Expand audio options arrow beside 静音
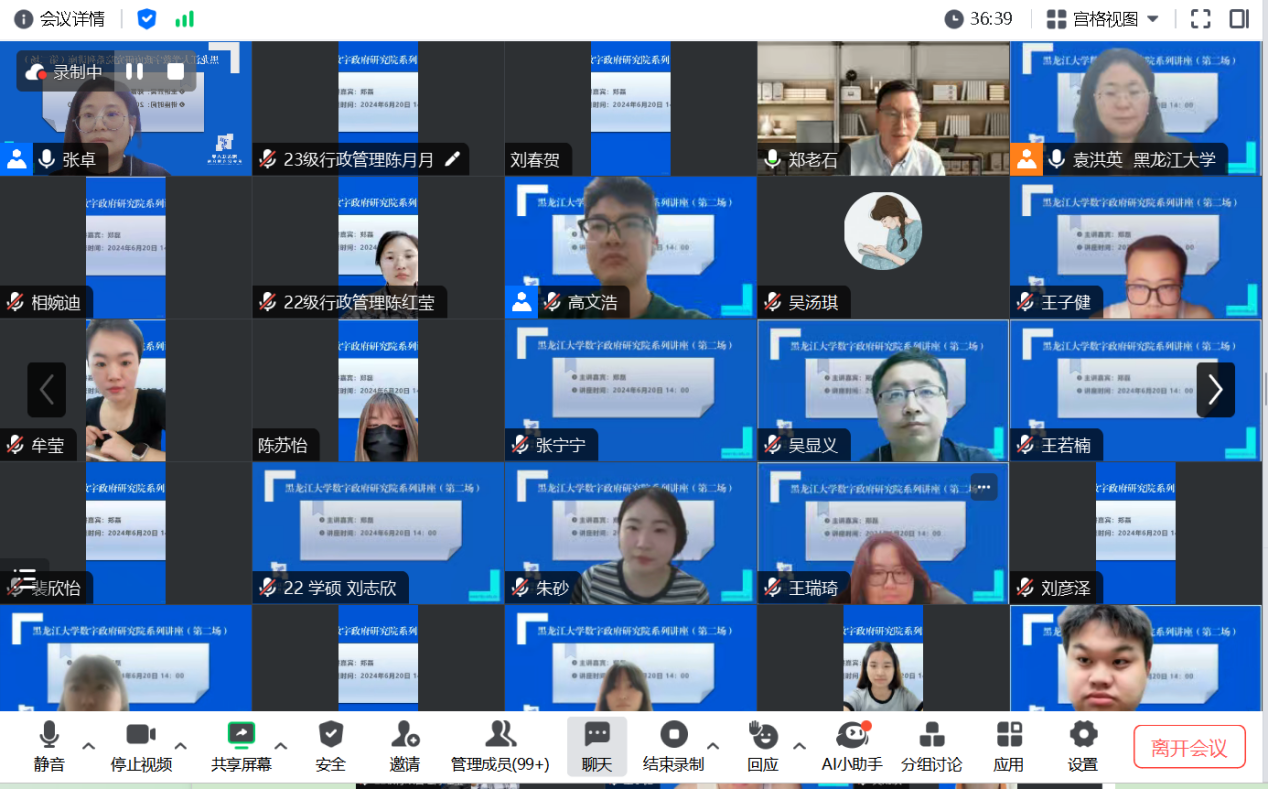Screen dimensions: 1268x789 click(88, 745)
